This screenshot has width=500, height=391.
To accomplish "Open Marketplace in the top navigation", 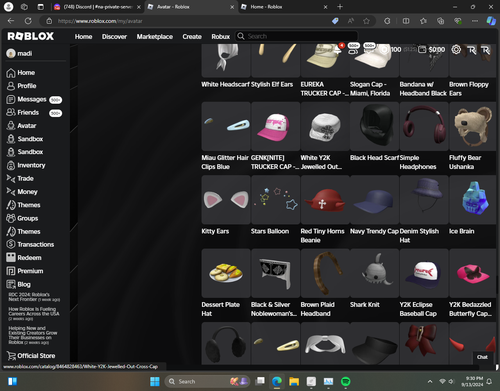I will pyautogui.click(x=155, y=36).
